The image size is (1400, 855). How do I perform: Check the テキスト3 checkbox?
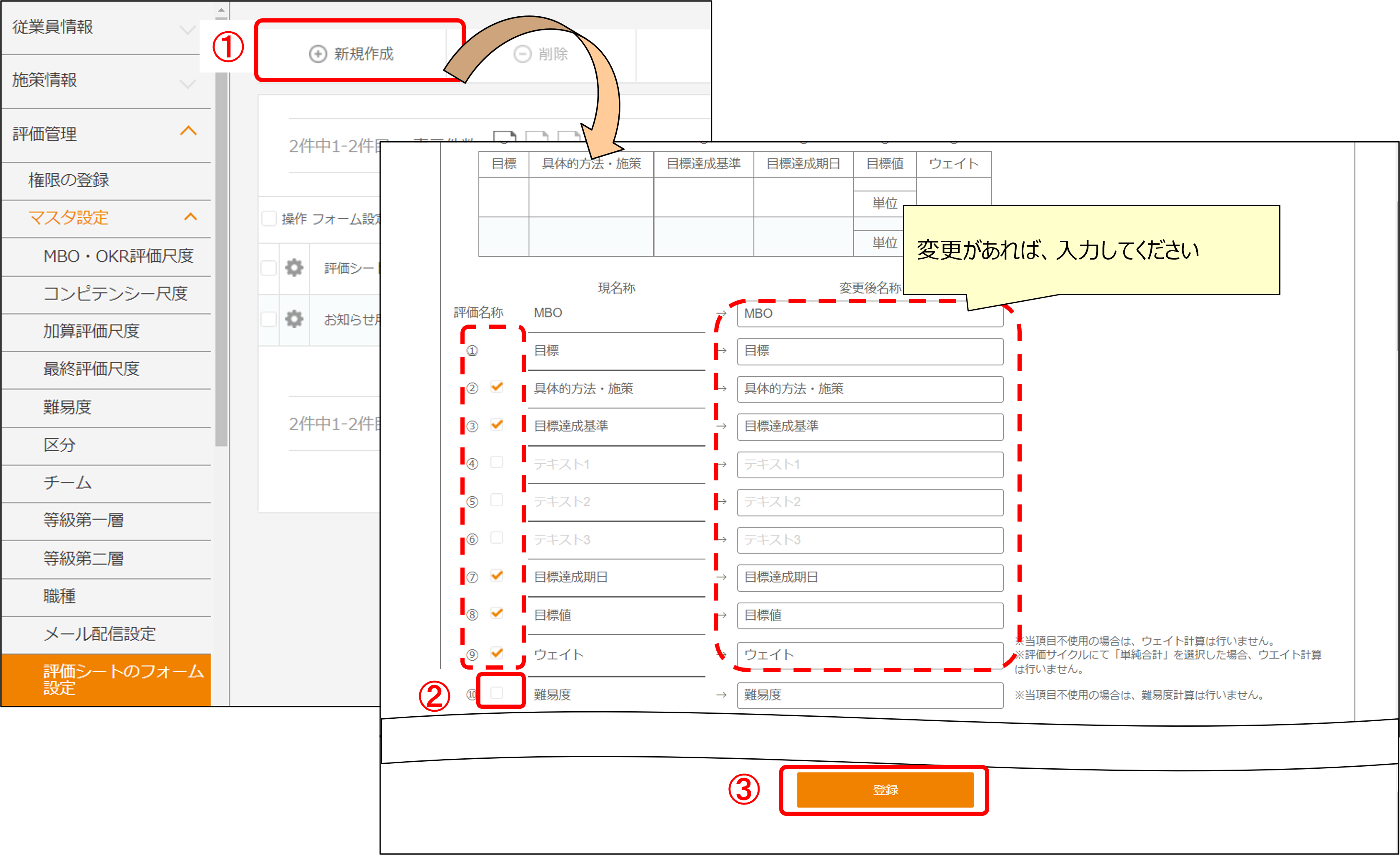(x=497, y=537)
